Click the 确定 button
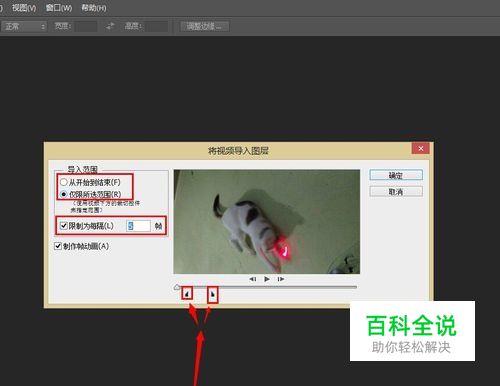 [x=396, y=175]
